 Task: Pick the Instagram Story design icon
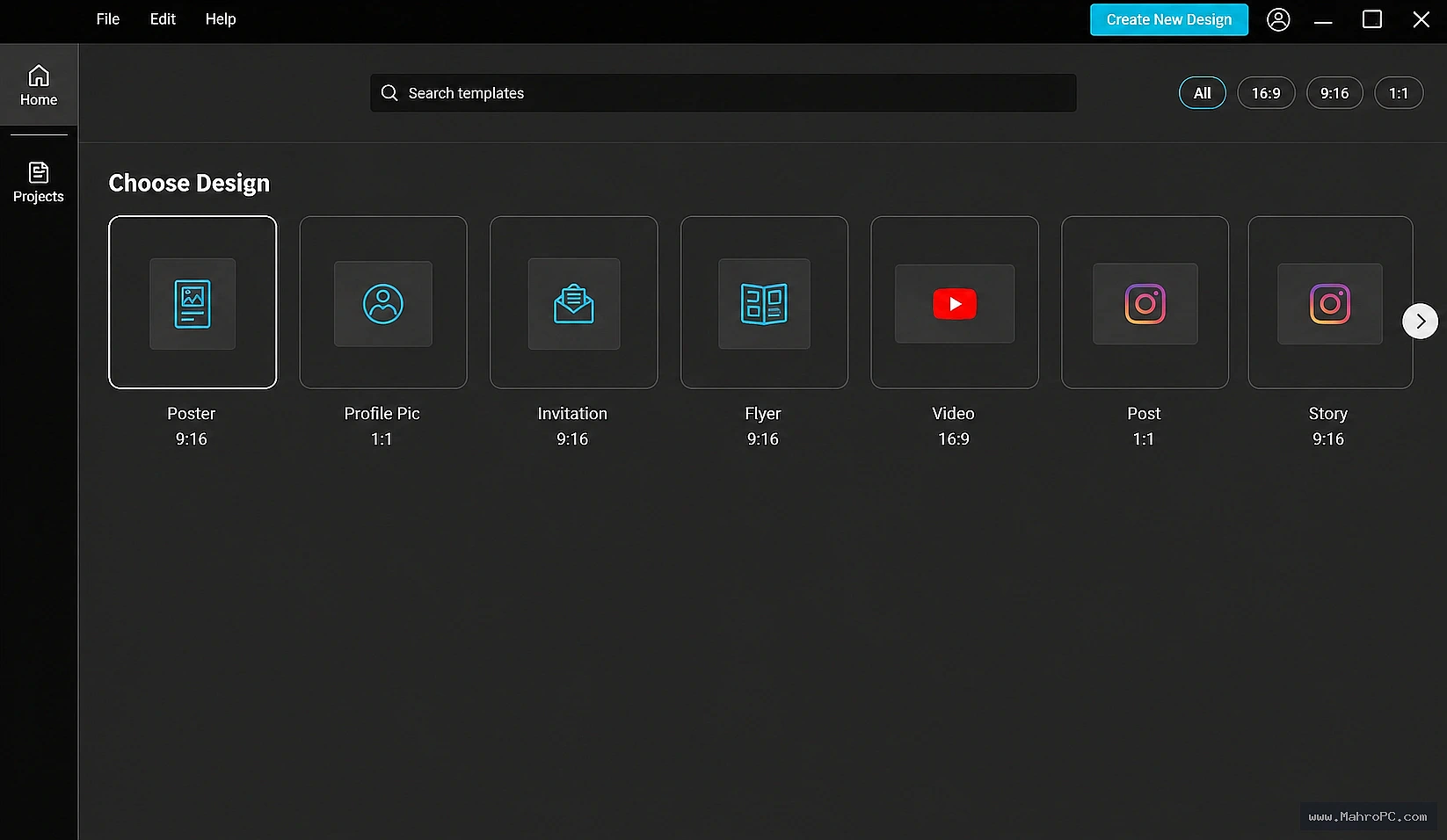[1330, 303]
